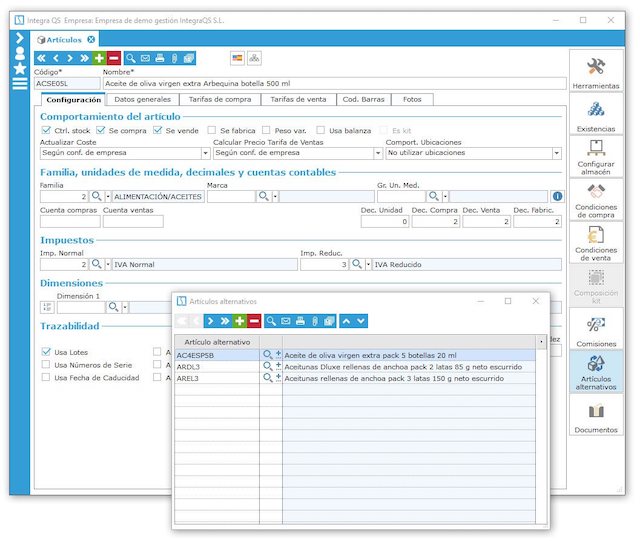This screenshot has width=640, height=542.
Task: Enable Se fabrica checkbox
Action: tap(211, 130)
